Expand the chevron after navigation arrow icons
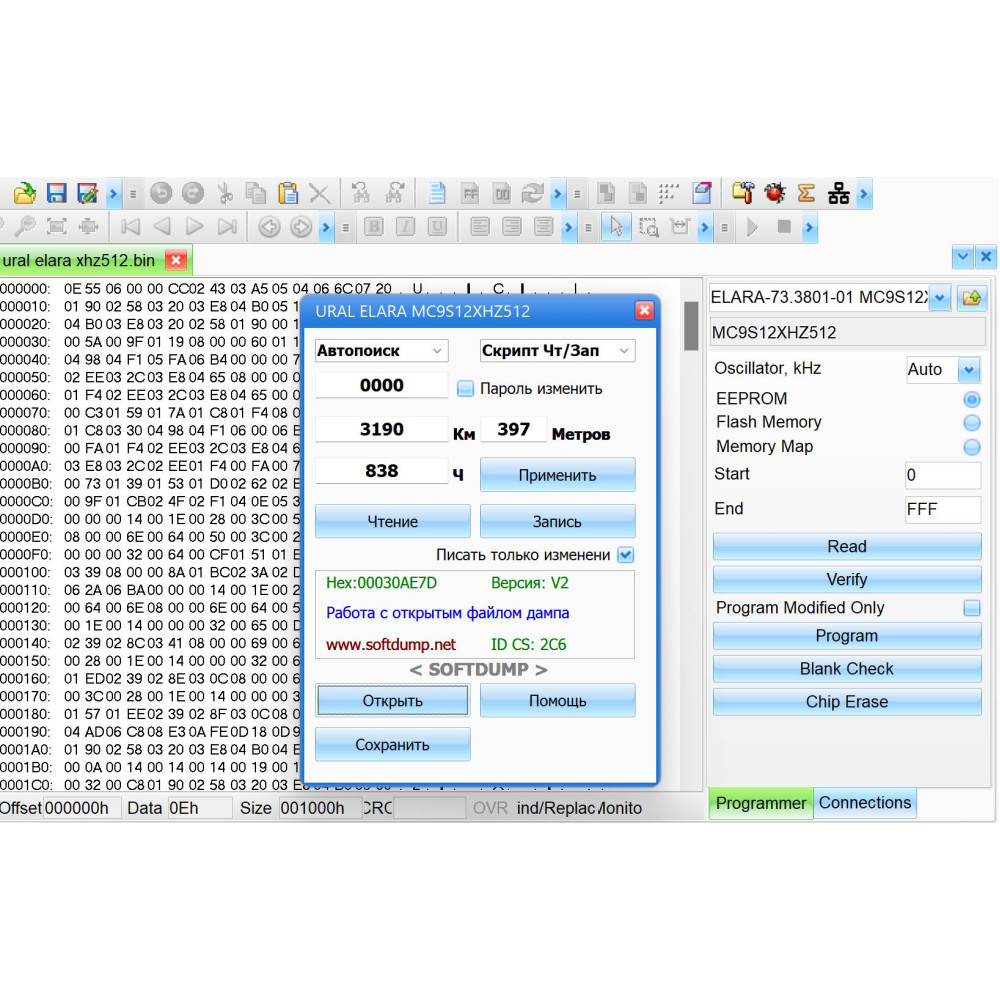1000x1000 pixels. (326, 227)
